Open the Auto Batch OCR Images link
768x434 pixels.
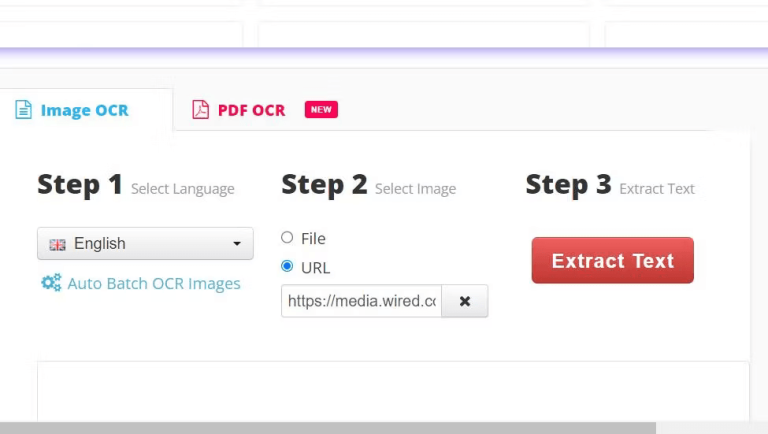pyautogui.click(x=154, y=284)
